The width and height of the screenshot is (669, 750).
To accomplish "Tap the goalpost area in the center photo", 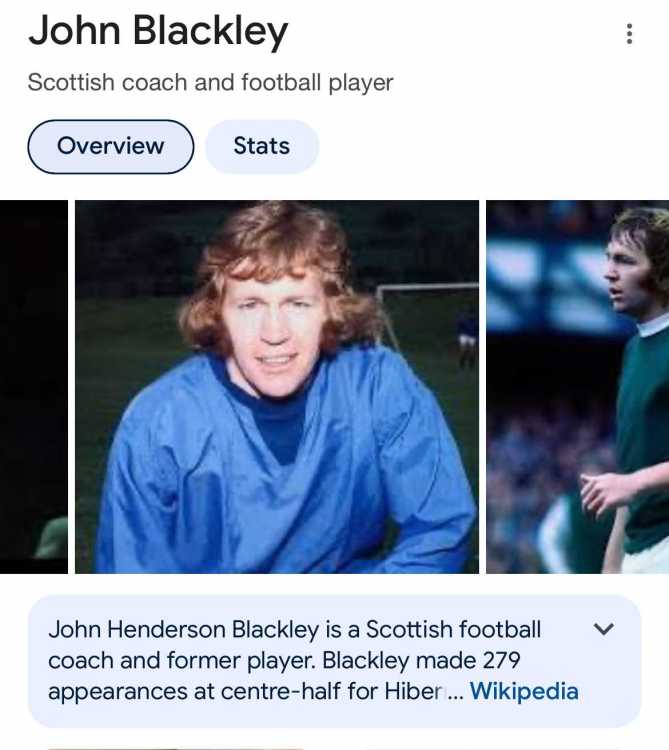I will 426,306.
